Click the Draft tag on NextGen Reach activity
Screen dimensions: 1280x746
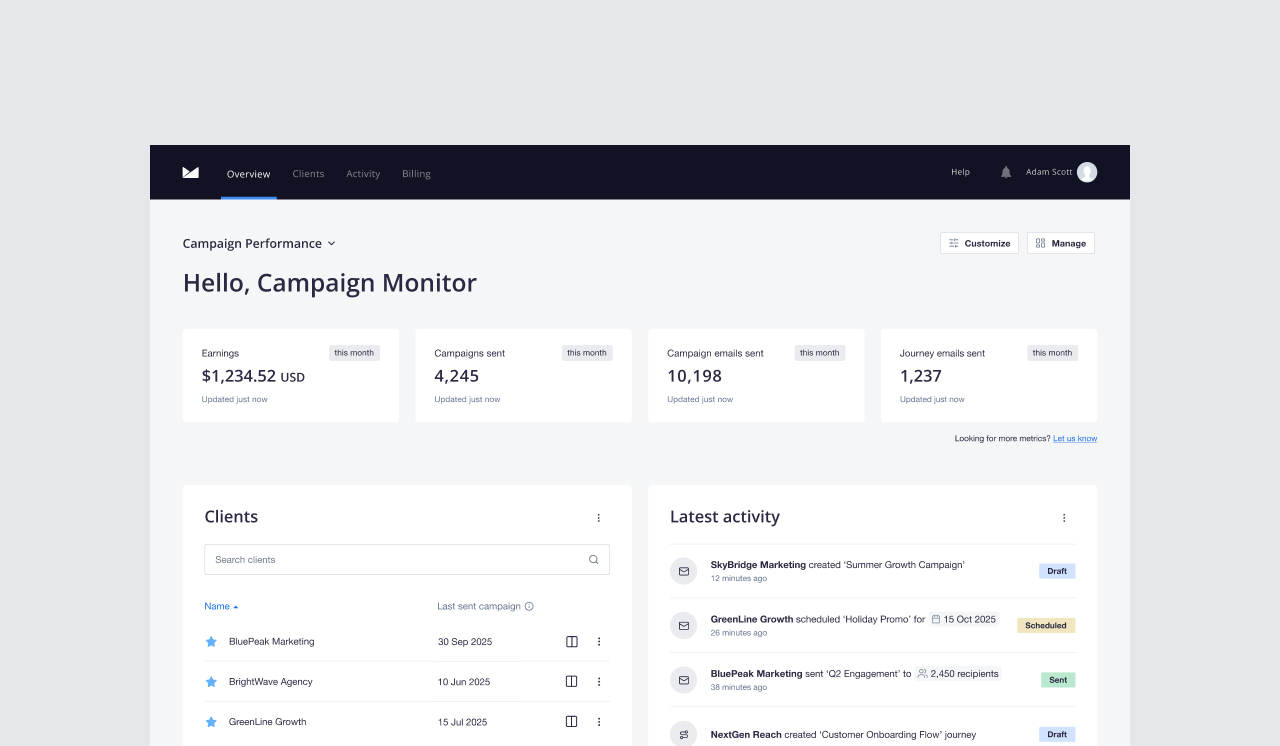[1057, 734]
